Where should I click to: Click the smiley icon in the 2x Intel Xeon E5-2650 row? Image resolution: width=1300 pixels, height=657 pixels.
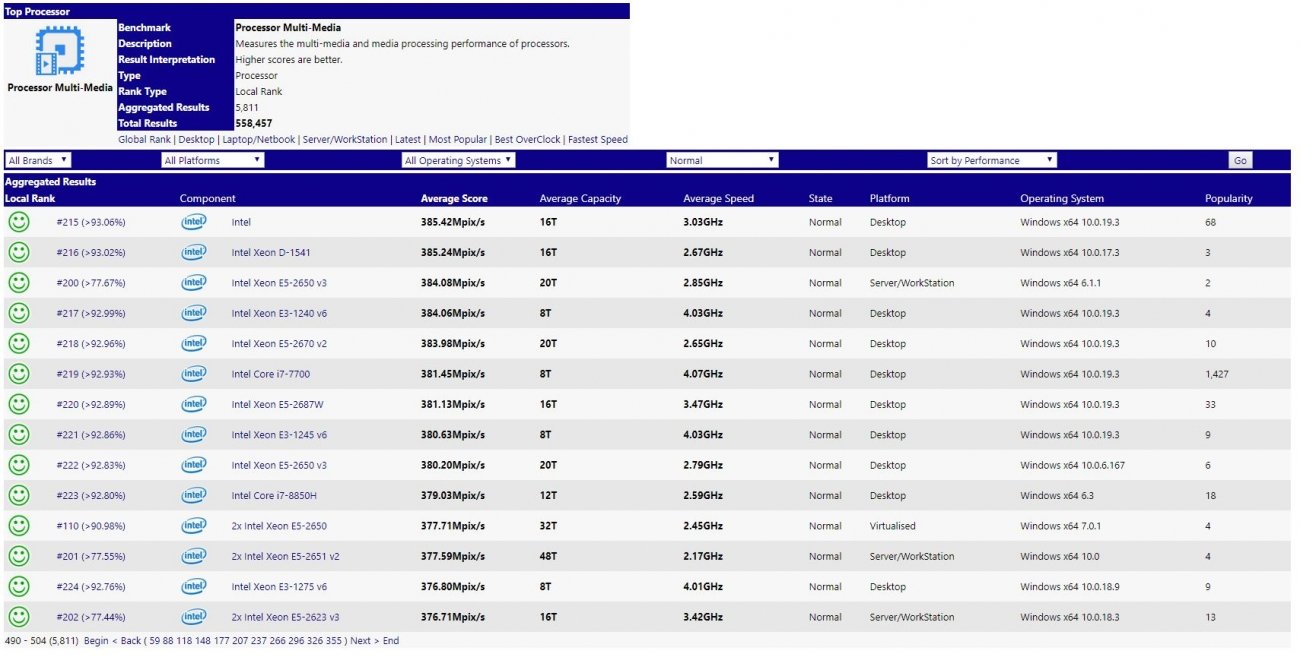tap(18, 526)
